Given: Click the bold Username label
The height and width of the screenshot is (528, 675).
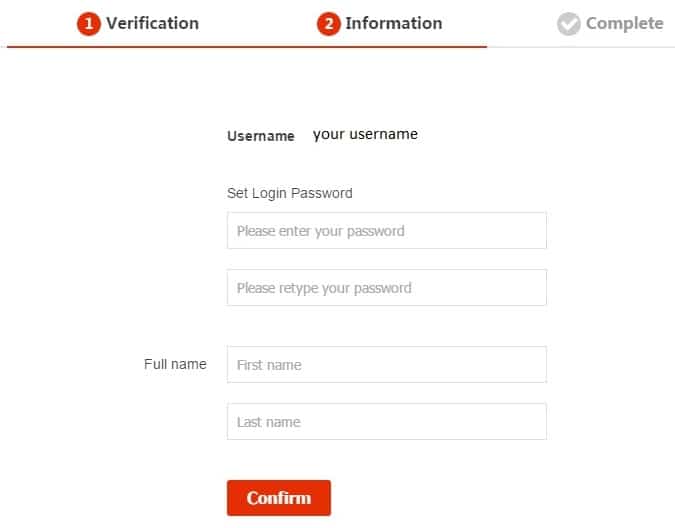Looking at the screenshot, I should pos(261,136).
